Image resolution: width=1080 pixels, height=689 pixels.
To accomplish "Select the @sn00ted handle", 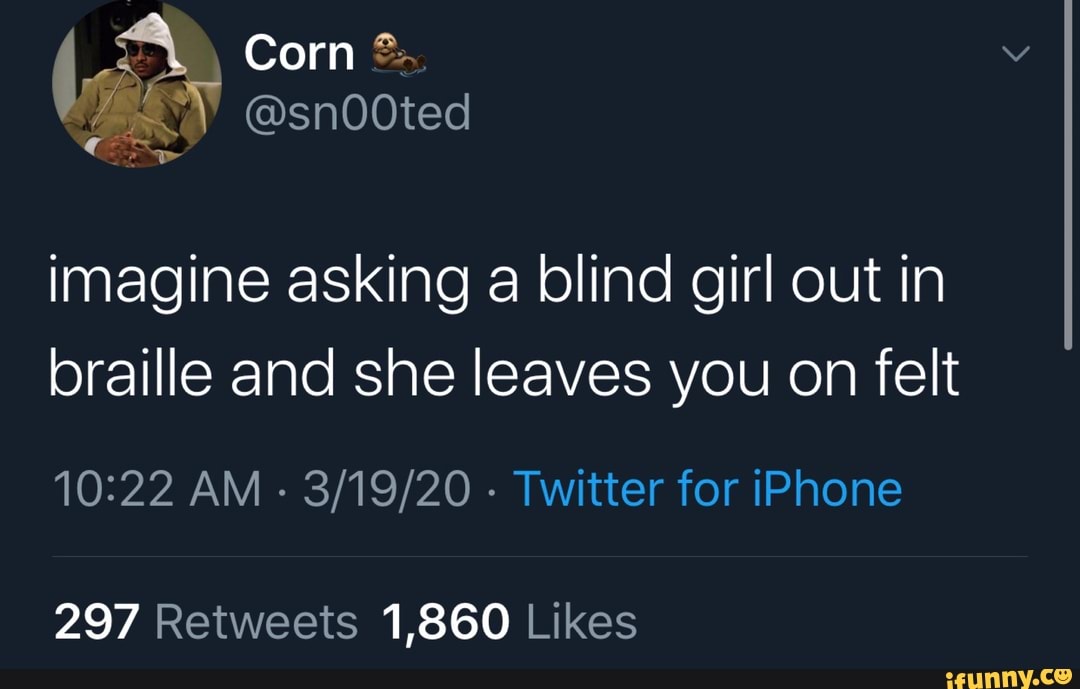I will (357, 113).
